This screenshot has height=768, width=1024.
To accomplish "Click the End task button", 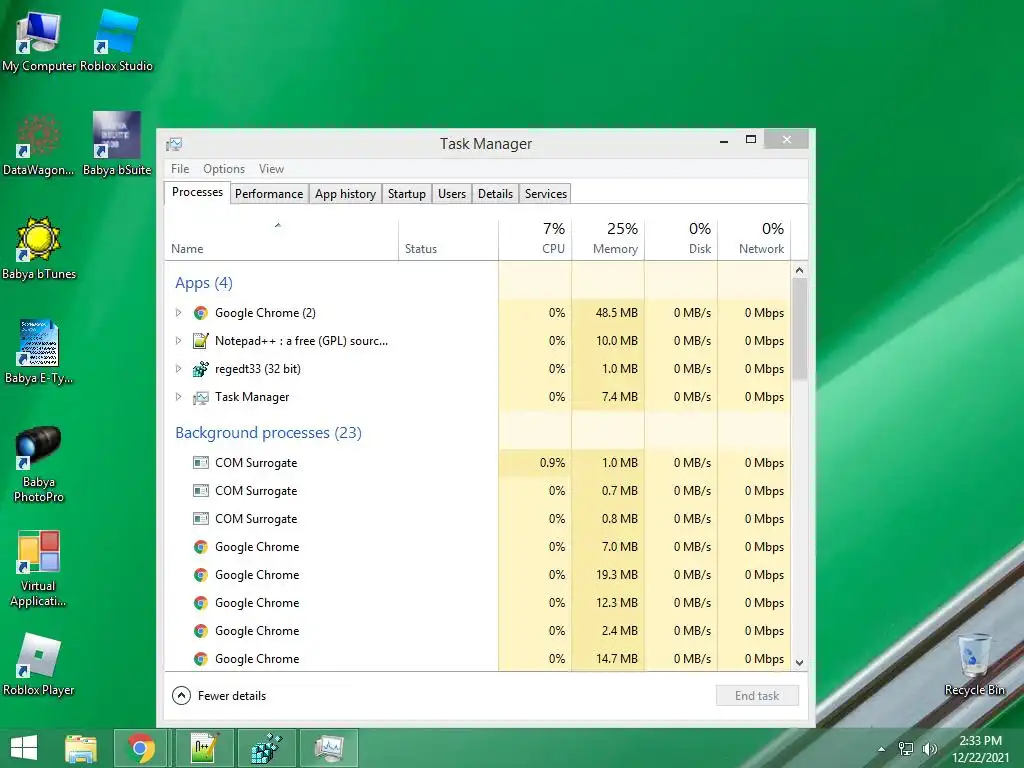I will click(757, 696).
